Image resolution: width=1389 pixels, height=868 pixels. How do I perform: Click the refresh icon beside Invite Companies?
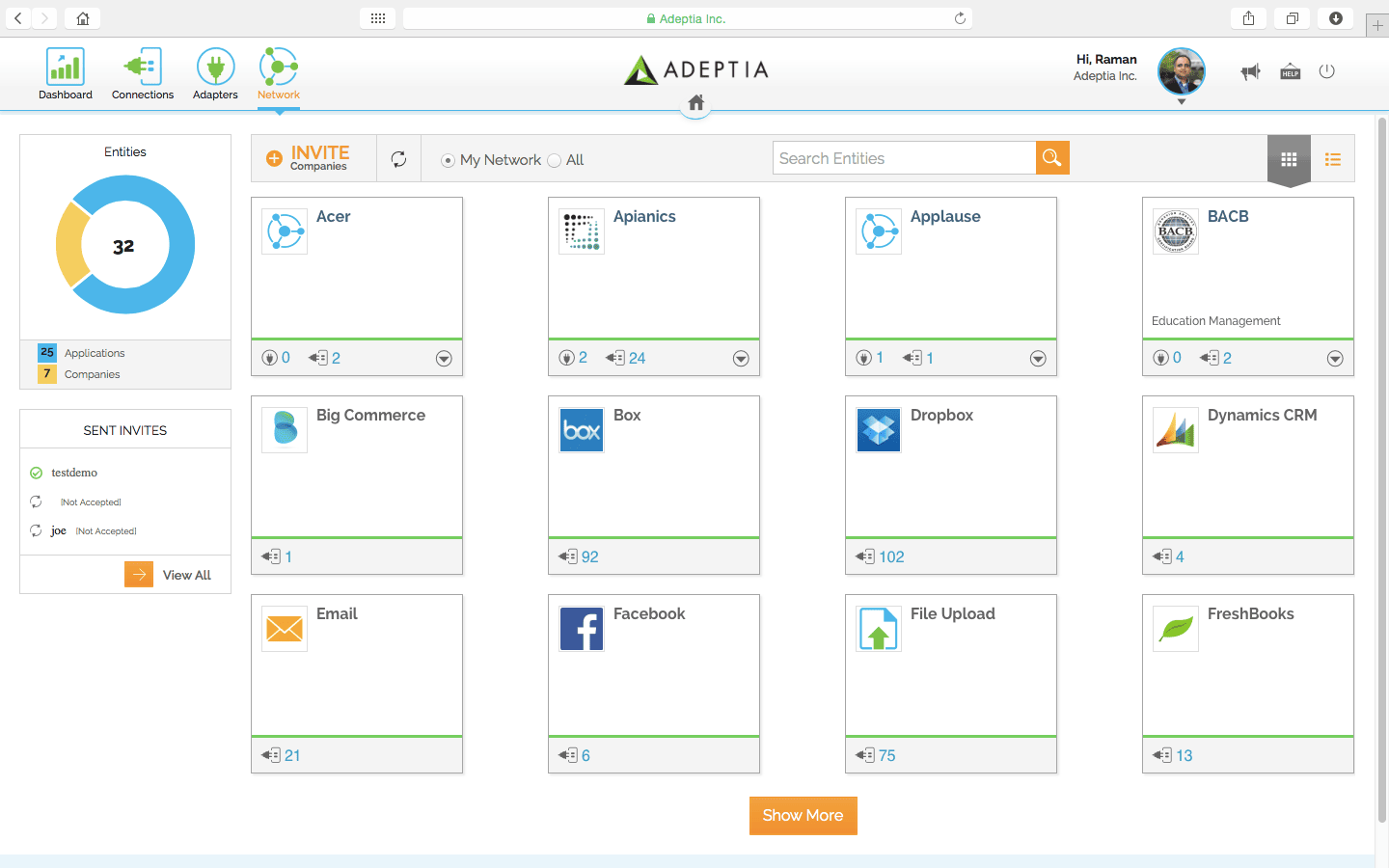(398, 158)
